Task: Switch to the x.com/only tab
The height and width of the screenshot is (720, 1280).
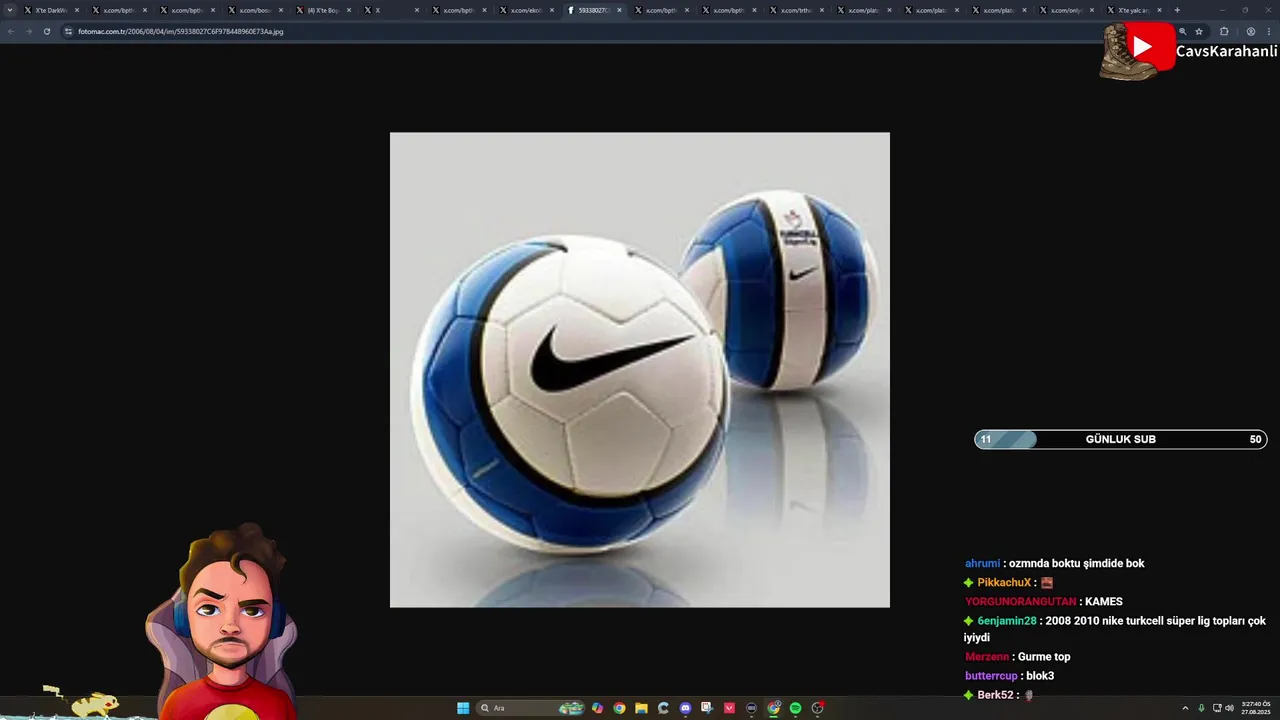Action: [x=1064, y=10]
